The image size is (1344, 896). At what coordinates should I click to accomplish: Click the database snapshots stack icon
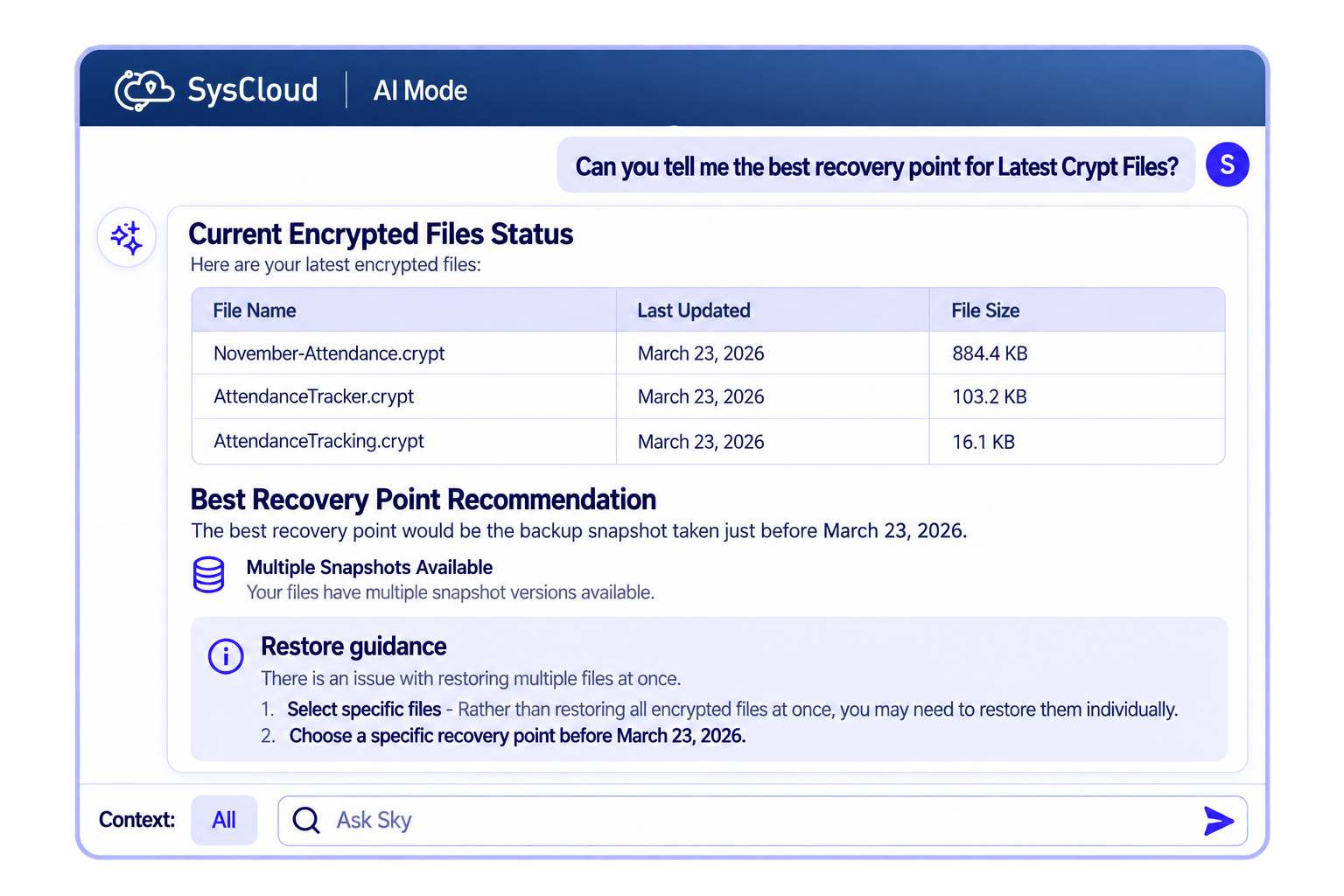pyautogui.click(x=208, y=575)
